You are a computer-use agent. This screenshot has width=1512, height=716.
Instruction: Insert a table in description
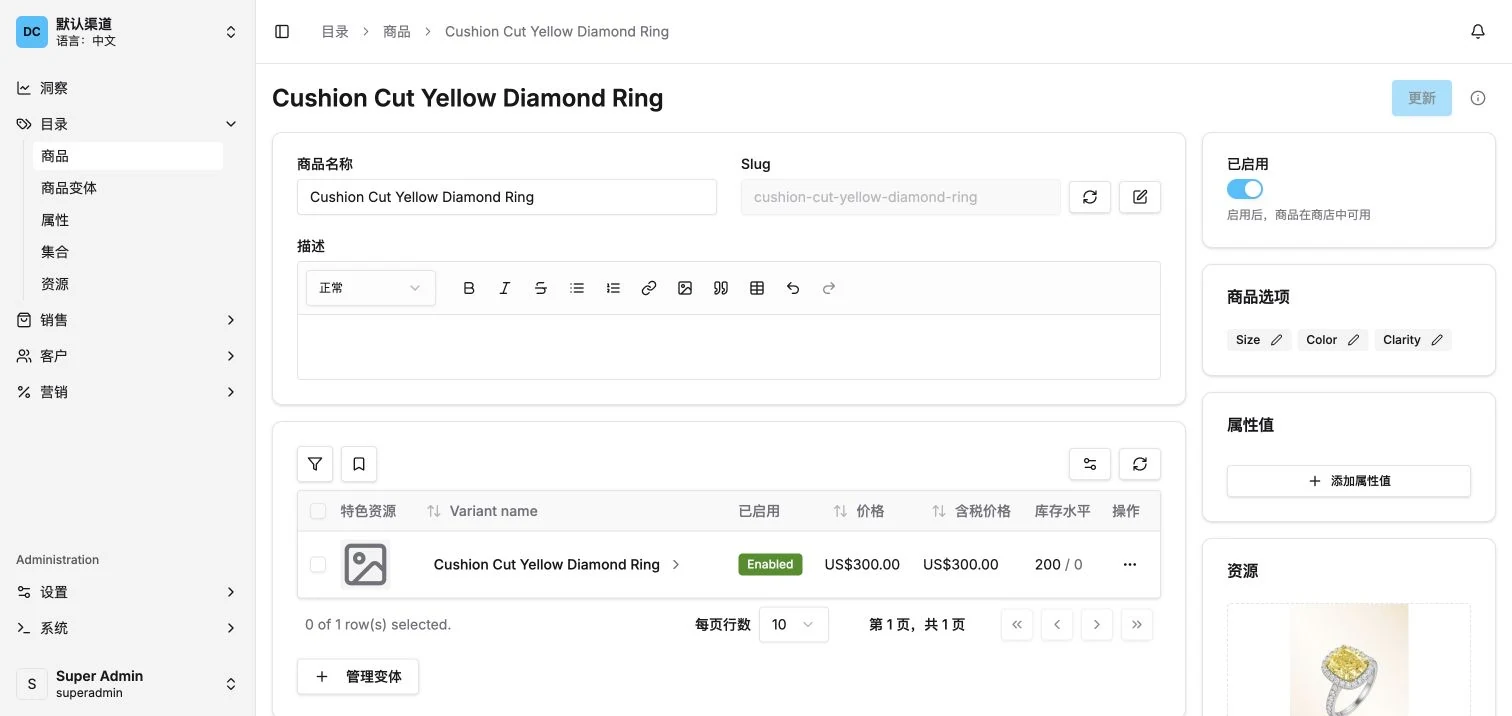point(757,288)
